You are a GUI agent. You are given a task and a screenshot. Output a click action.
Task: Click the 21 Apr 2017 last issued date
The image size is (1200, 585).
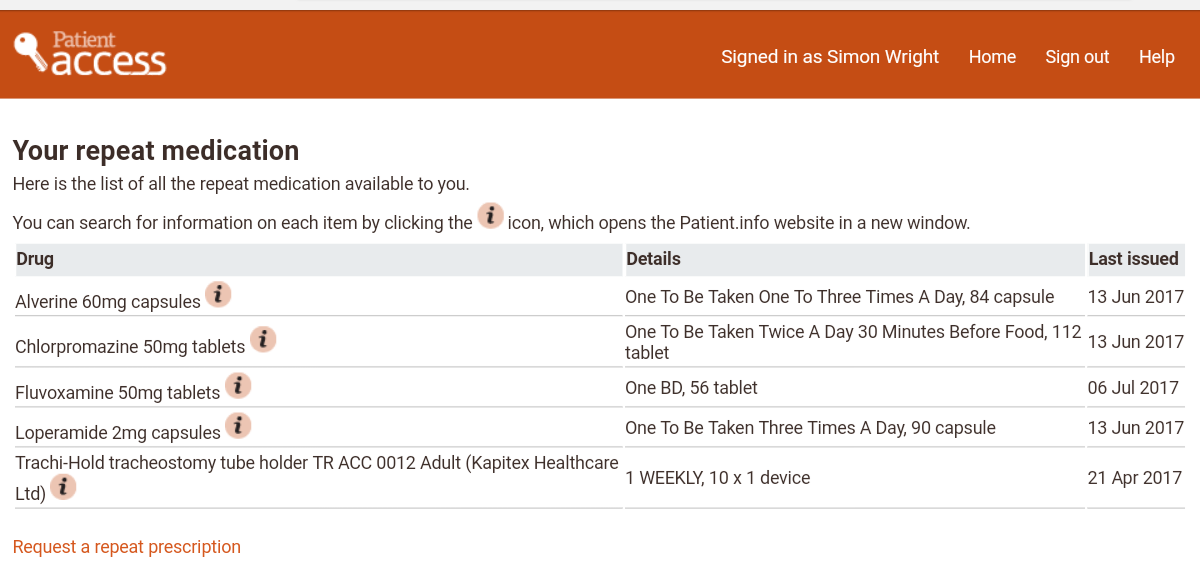[x=1135, y=478]
